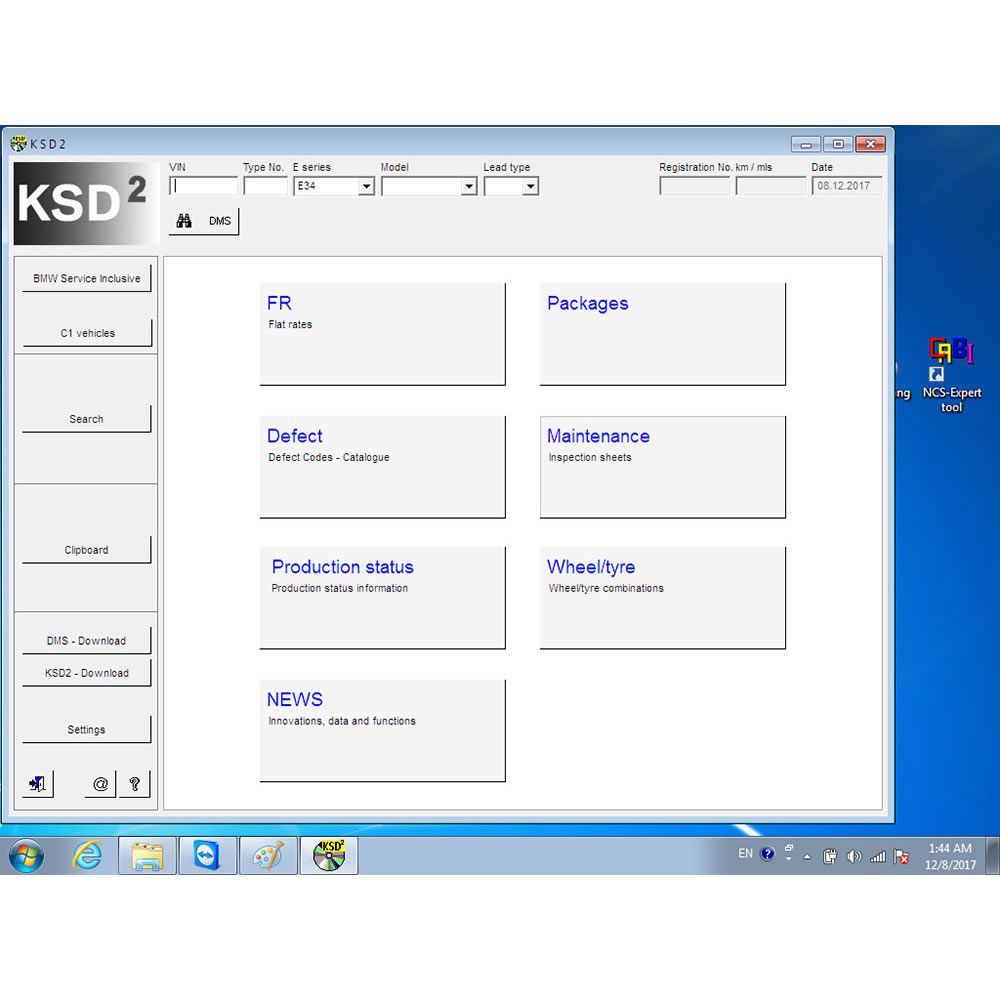Click the volume speaker tray icon

click(854, 857)
